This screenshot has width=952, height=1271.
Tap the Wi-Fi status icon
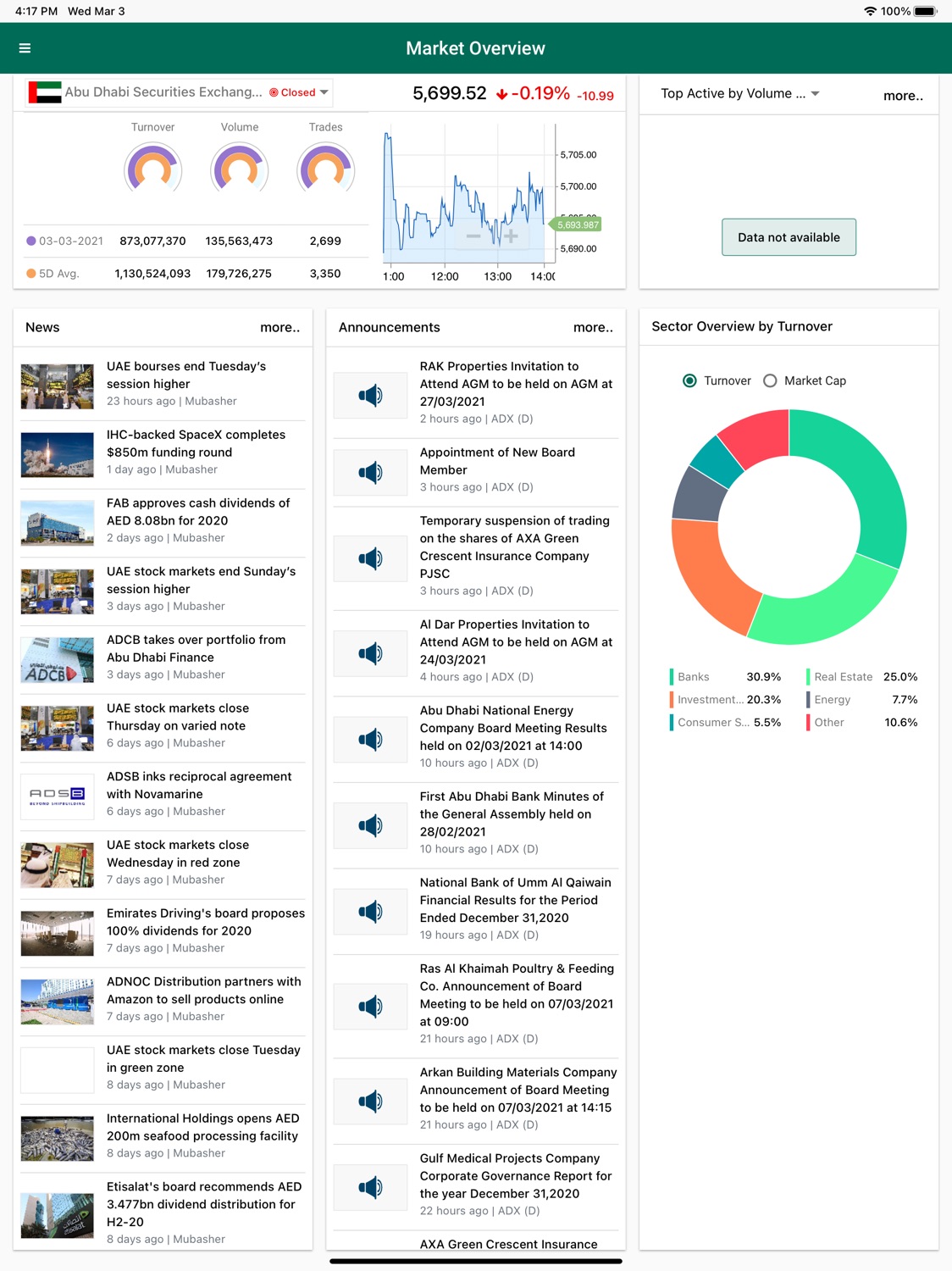point(871,11)
